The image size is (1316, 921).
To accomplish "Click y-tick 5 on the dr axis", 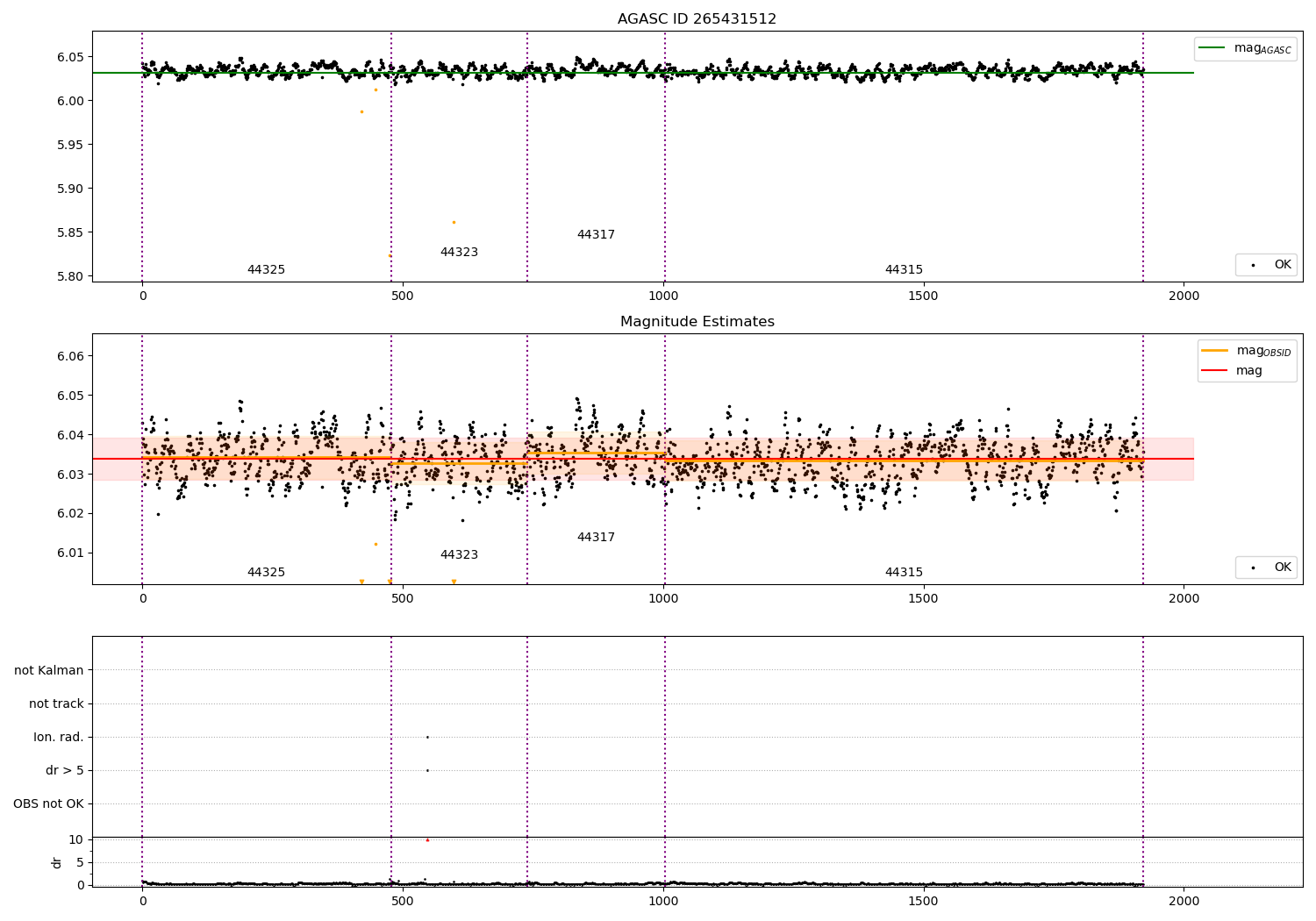I will coord(80,862).
